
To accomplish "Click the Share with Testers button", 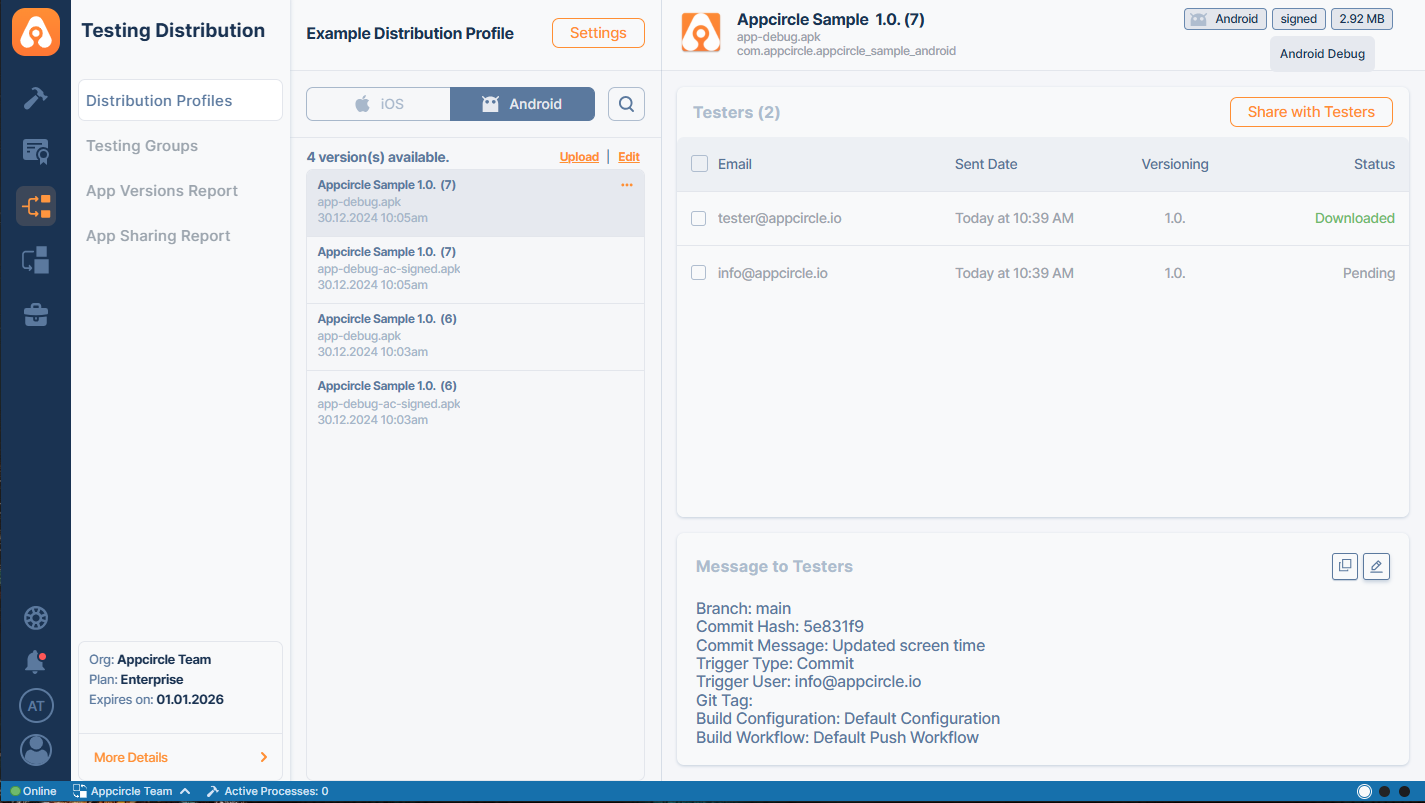I will click(x=1311, y=112).
